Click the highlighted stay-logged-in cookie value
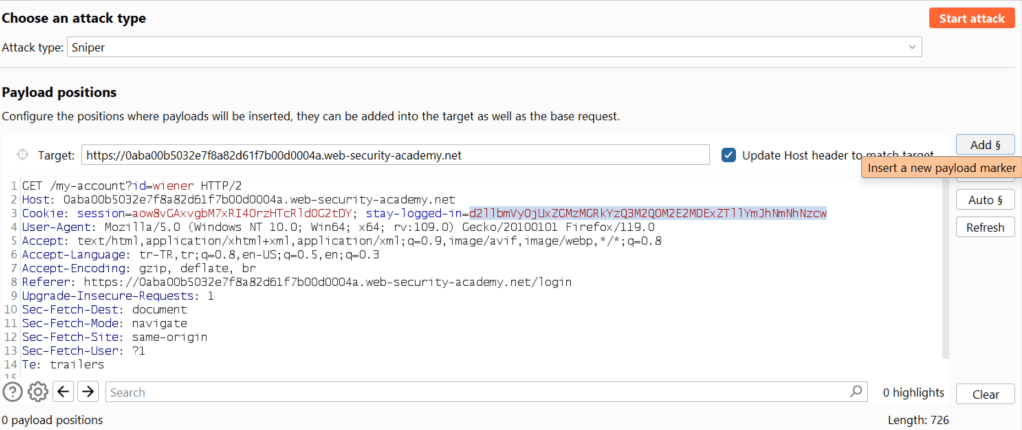The width and height of the screenshot is (1022, 430). tap(647, 214)
